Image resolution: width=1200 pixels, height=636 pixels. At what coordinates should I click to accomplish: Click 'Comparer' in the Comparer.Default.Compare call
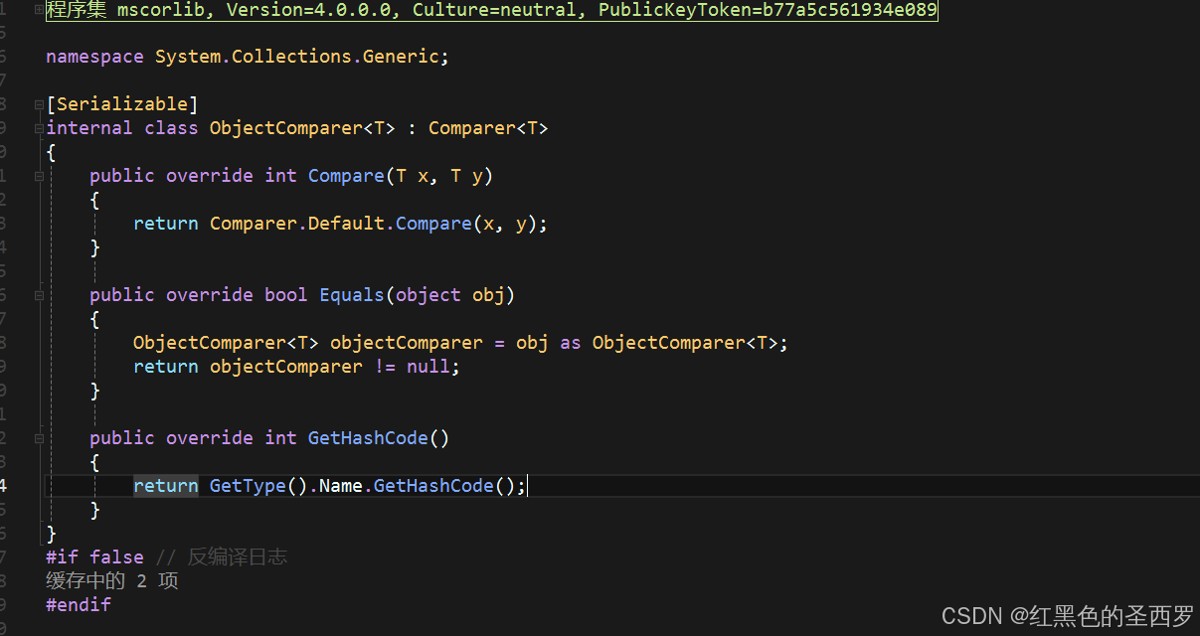(x=253, y=224)
